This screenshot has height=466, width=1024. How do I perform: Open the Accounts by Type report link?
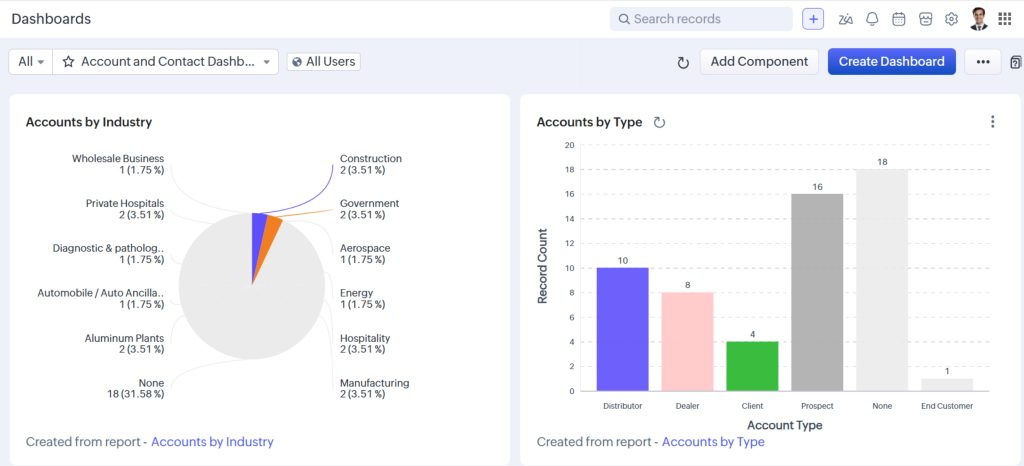713,442
